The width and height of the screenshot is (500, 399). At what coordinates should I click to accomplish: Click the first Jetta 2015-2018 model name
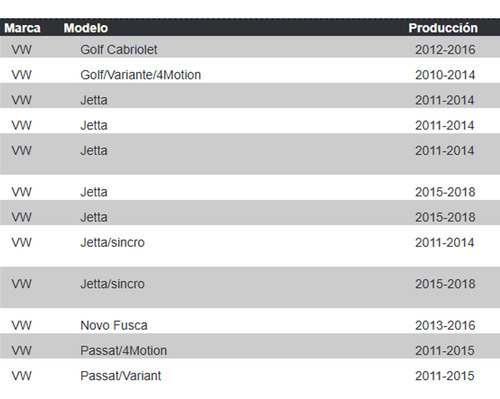(94, 192)
